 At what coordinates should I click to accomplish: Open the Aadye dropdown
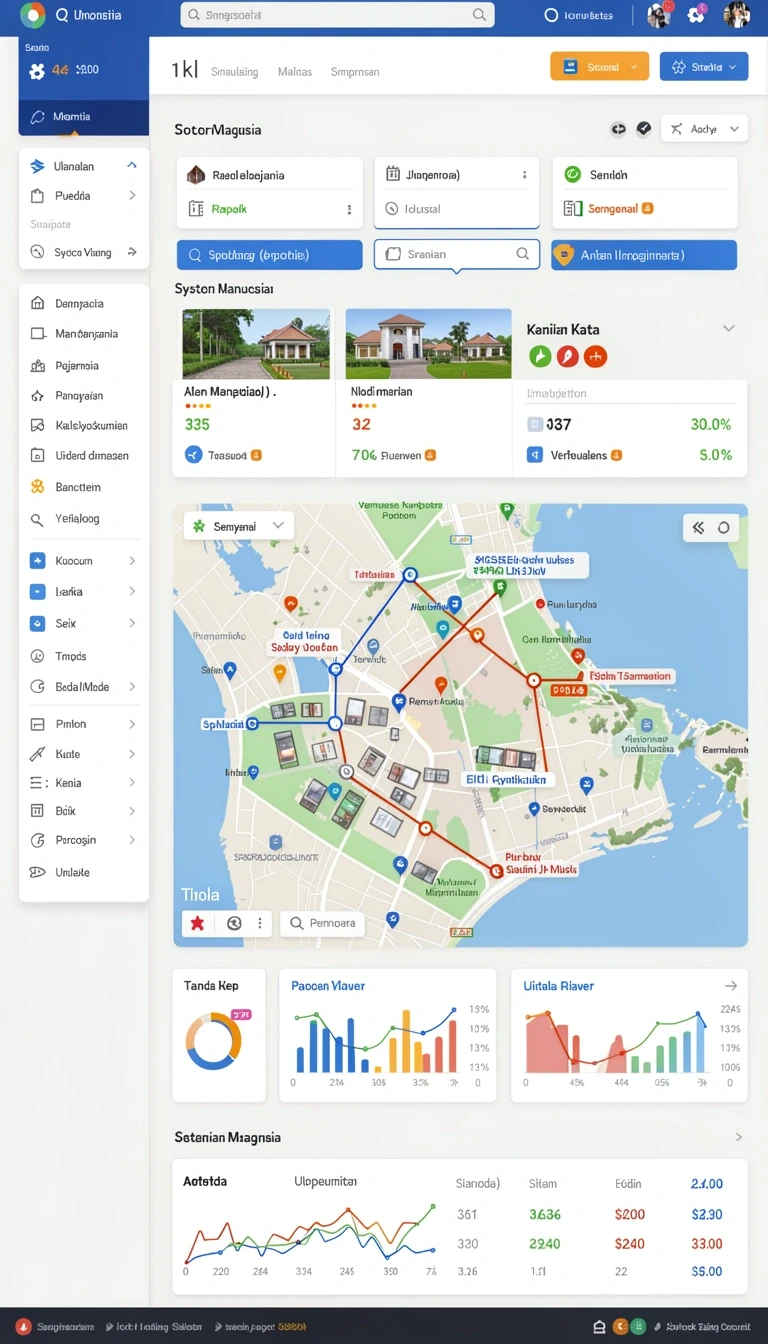pos(704,129)
